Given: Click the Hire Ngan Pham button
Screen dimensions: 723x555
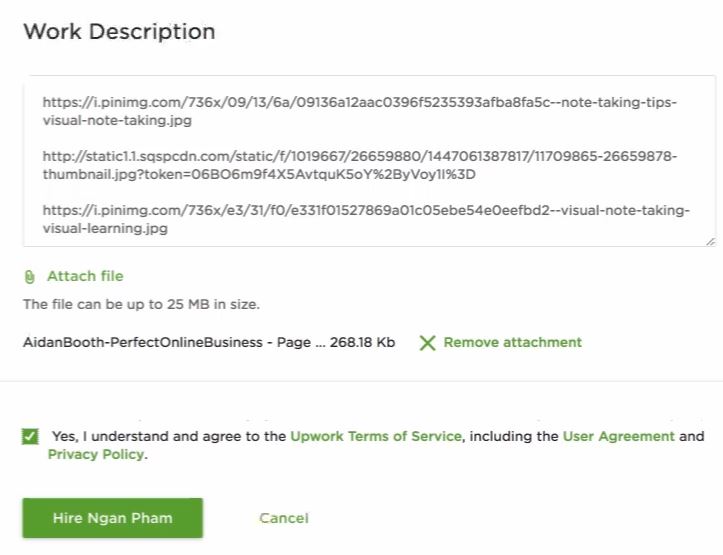Looking at the screenshot, I should (x=113, y=518).
